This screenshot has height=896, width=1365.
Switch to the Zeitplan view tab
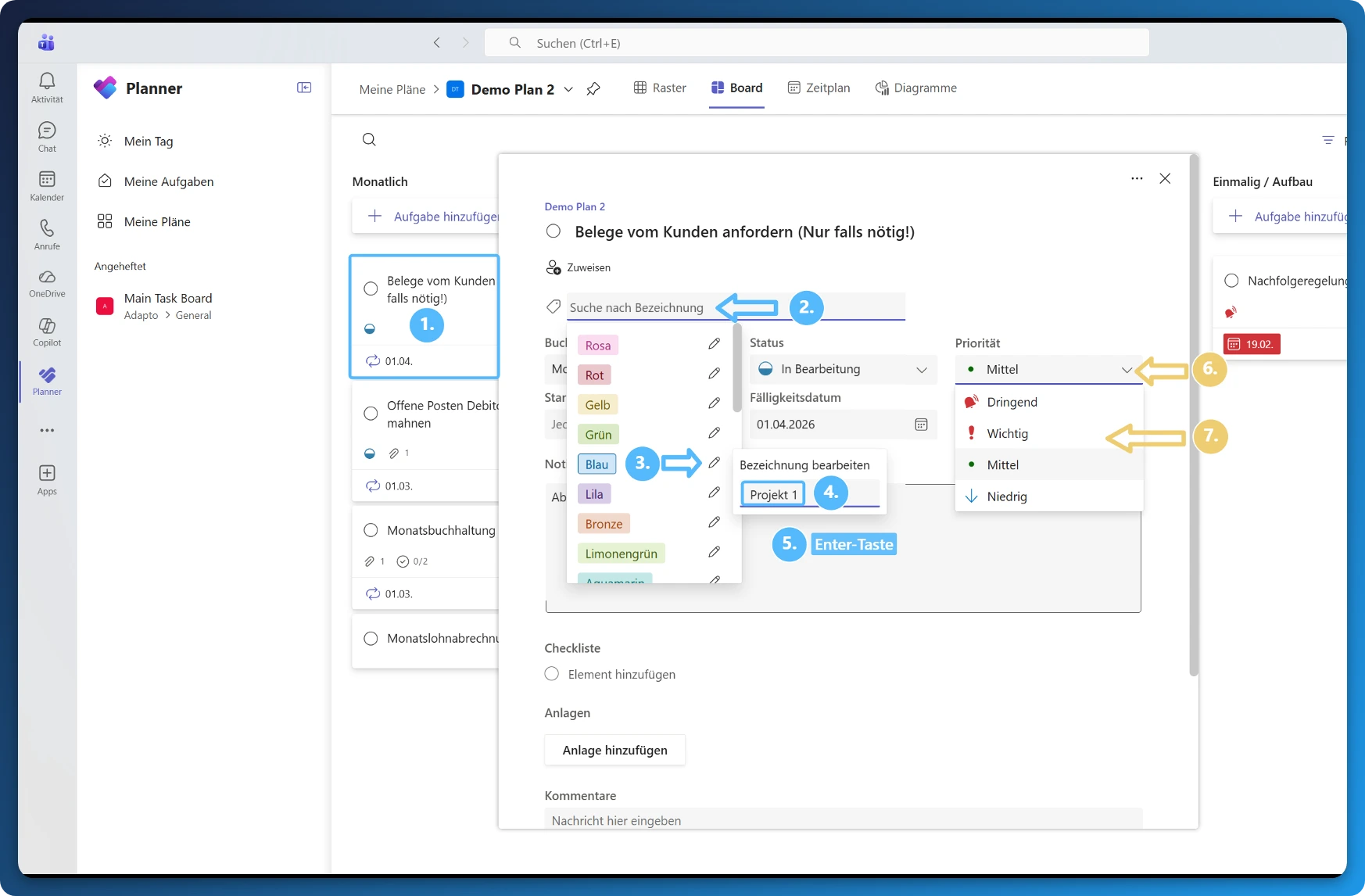[x=819, y=88]
